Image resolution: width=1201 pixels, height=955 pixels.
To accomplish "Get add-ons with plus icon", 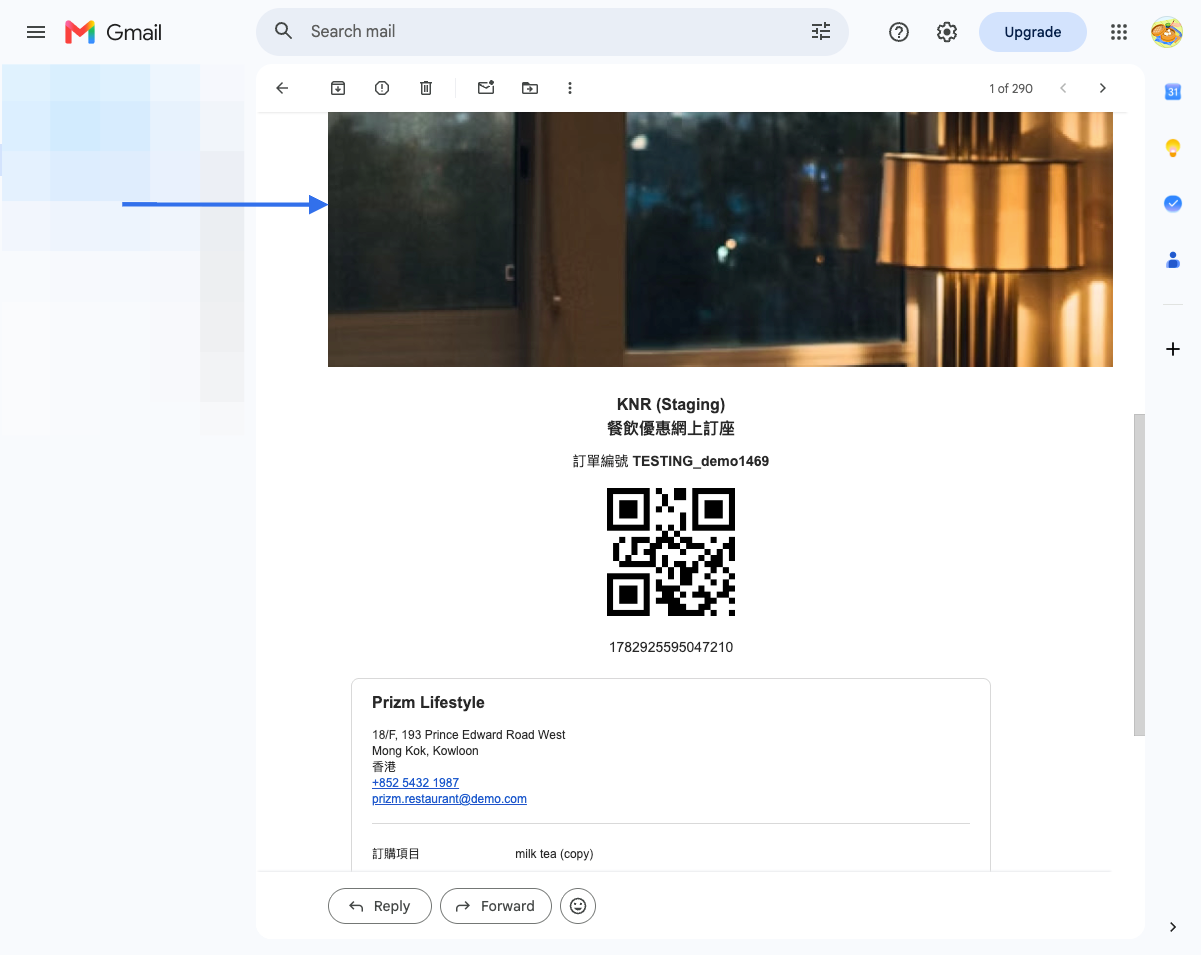I will click(x=1173, y=349).
